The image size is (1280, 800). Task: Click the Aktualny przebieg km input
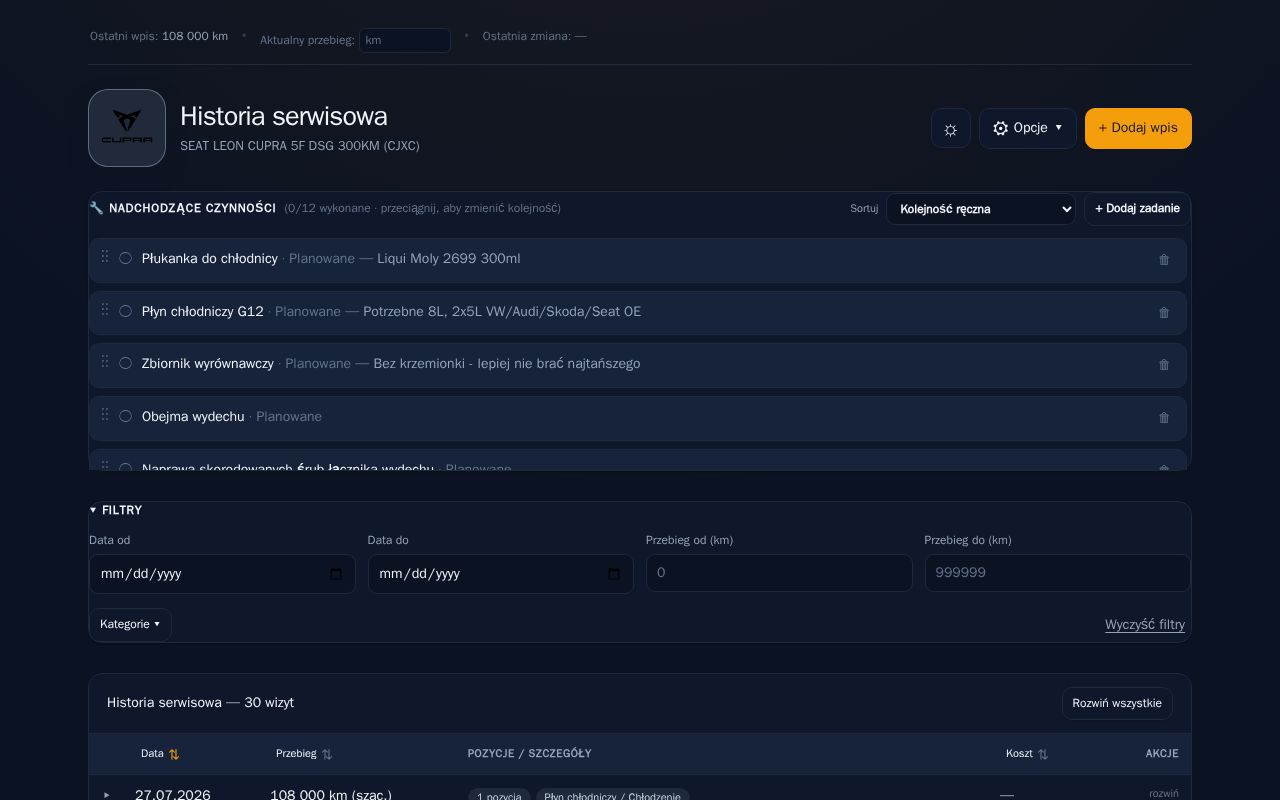(x=405, y=40)
